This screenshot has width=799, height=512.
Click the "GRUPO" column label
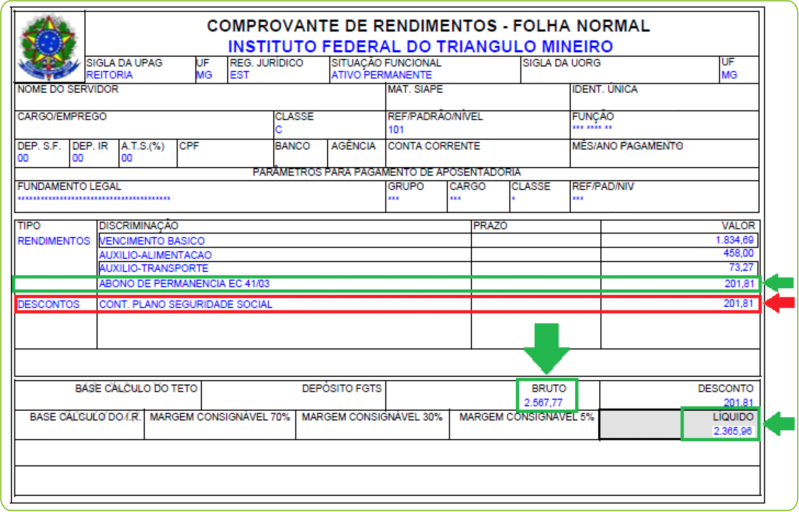point(406,186)
